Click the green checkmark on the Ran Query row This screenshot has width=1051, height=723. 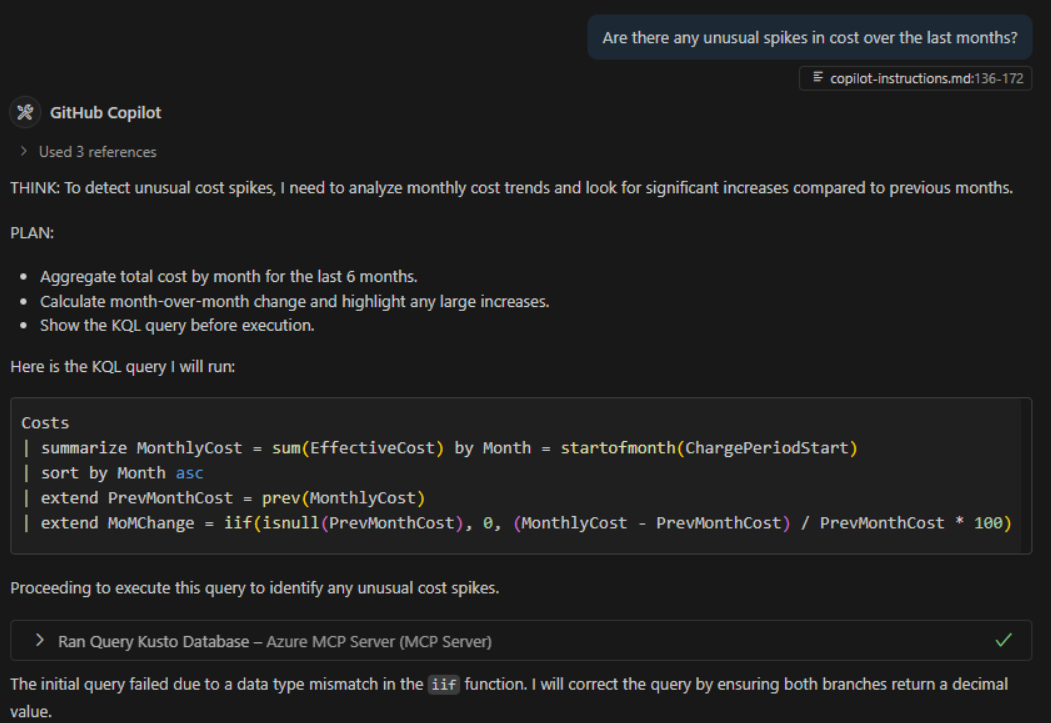tap(1004, 640)
